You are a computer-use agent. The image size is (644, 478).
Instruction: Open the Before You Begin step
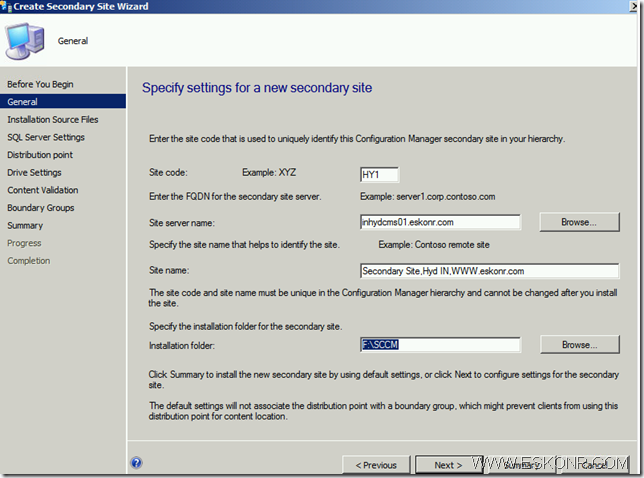point(40,84)
